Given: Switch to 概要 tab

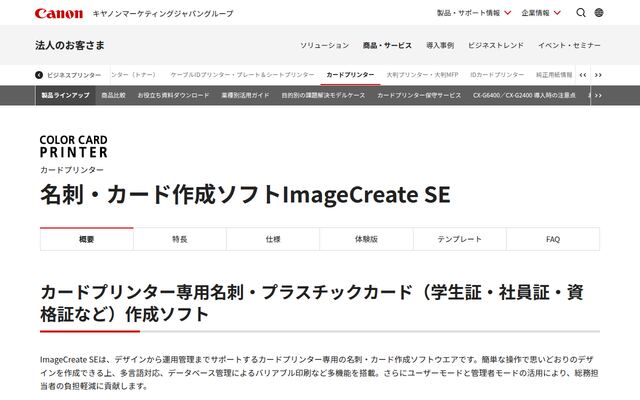Looking at the screenshot, I should coord(87,239).
